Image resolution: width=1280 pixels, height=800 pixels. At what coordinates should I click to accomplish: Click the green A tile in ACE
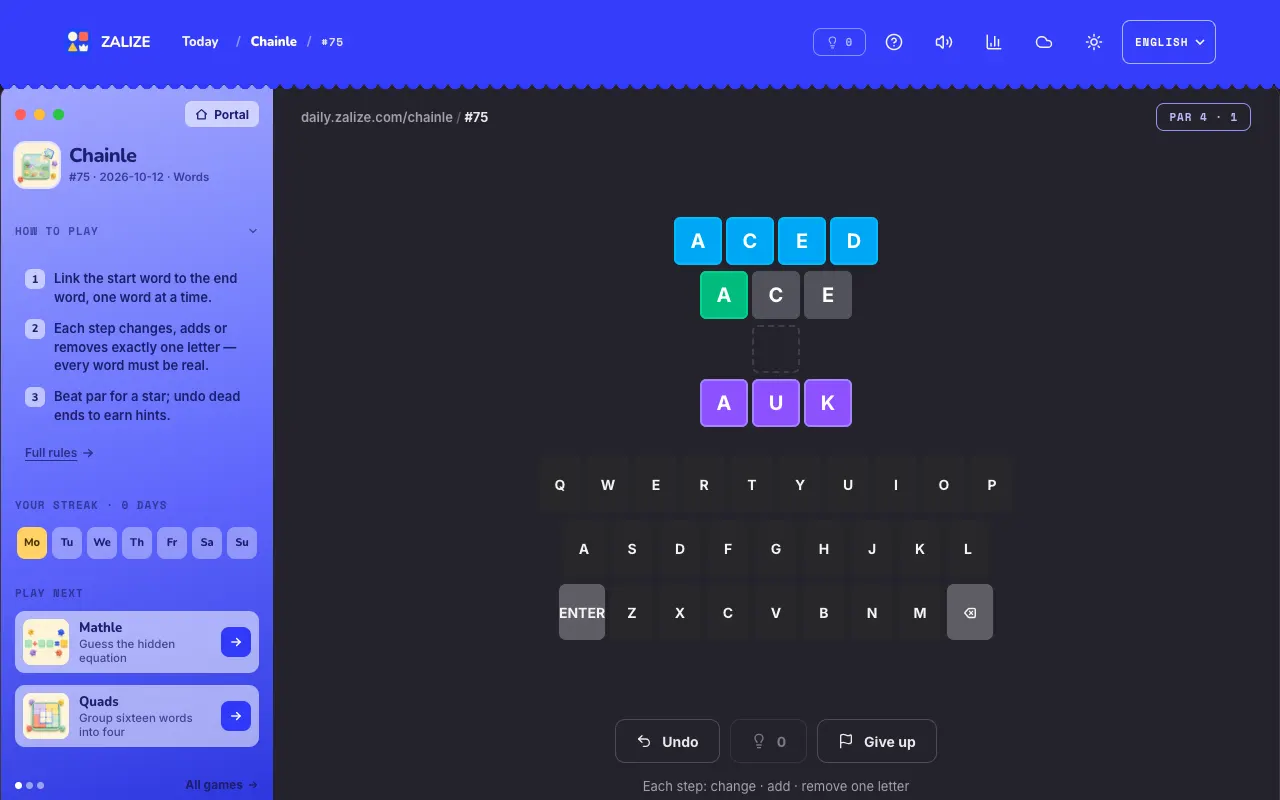[x=724, y=295]
